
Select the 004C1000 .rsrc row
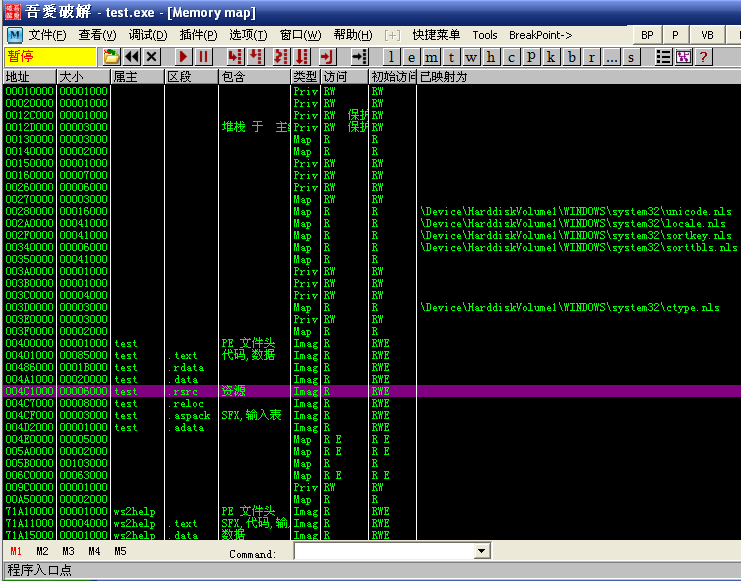point(372,391)
